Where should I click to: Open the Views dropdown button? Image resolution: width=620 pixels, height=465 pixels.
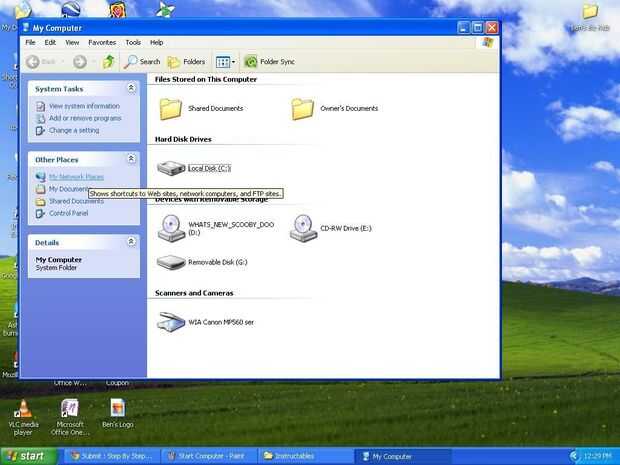[225, 62]
